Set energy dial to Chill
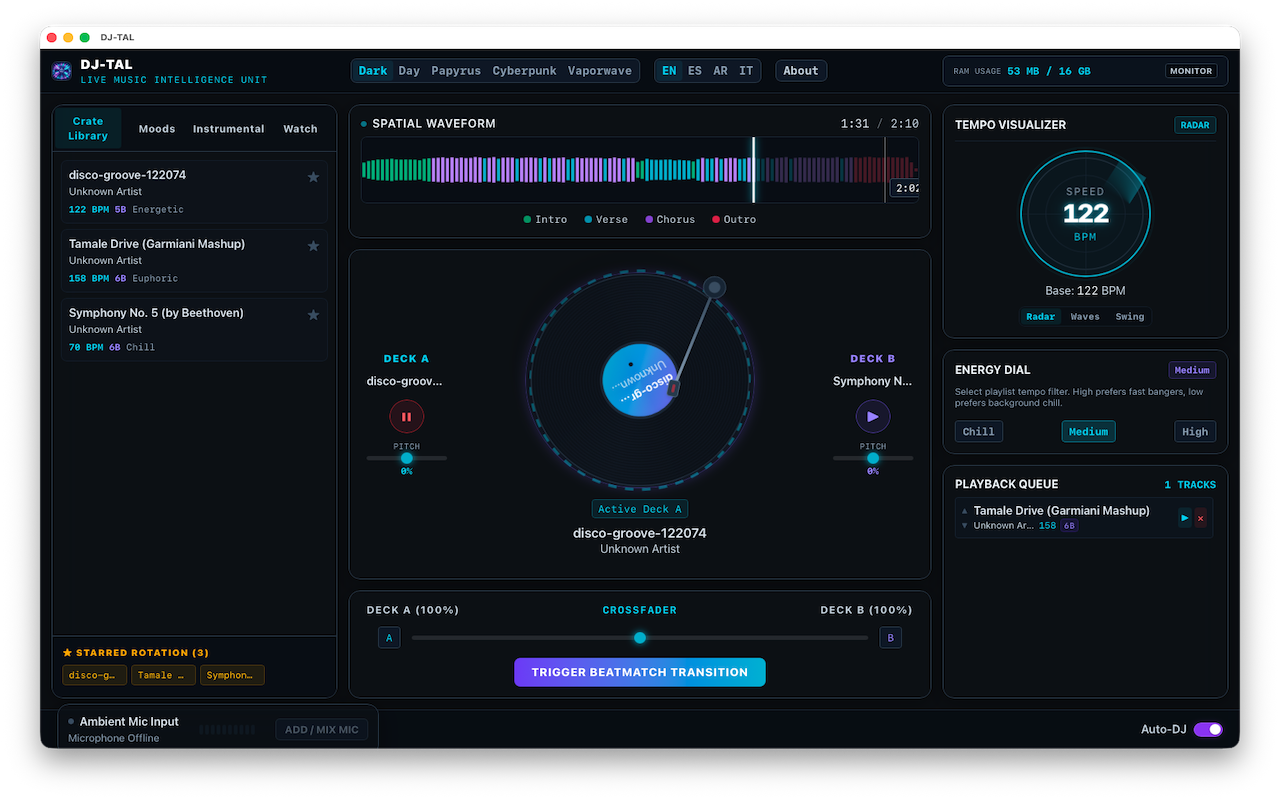Screen dimensions: 1280x800 click(979, 431)
